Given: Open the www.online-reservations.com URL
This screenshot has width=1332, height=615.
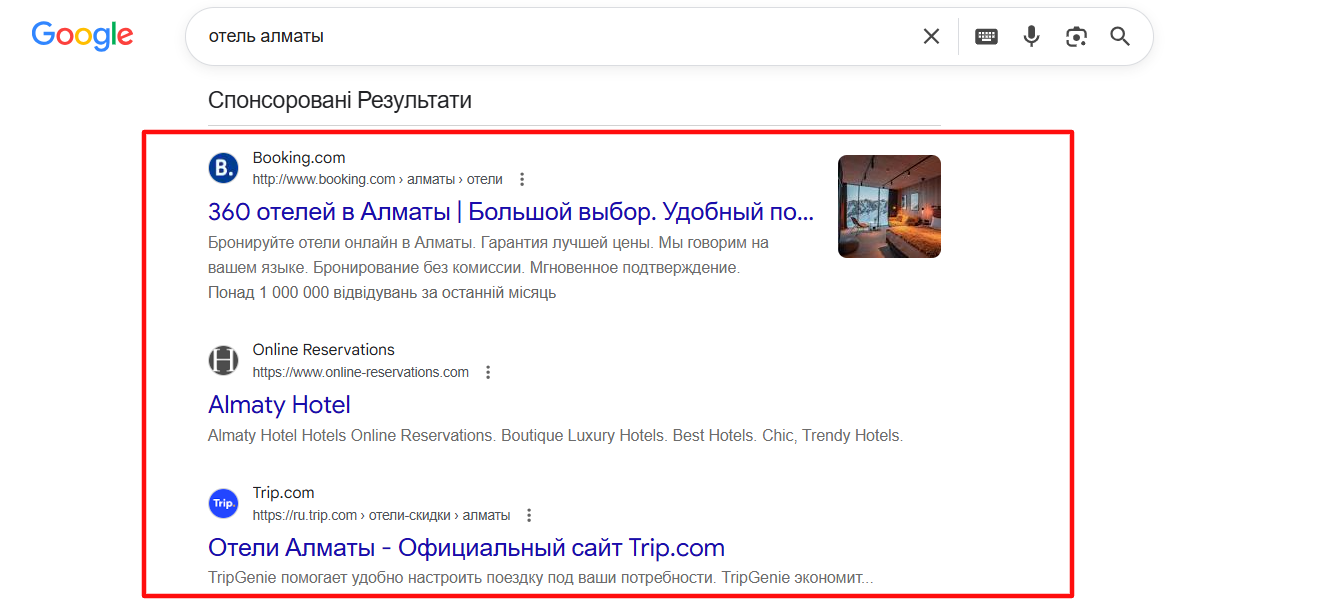Looking at the screenshot, I should pos(360,373).
